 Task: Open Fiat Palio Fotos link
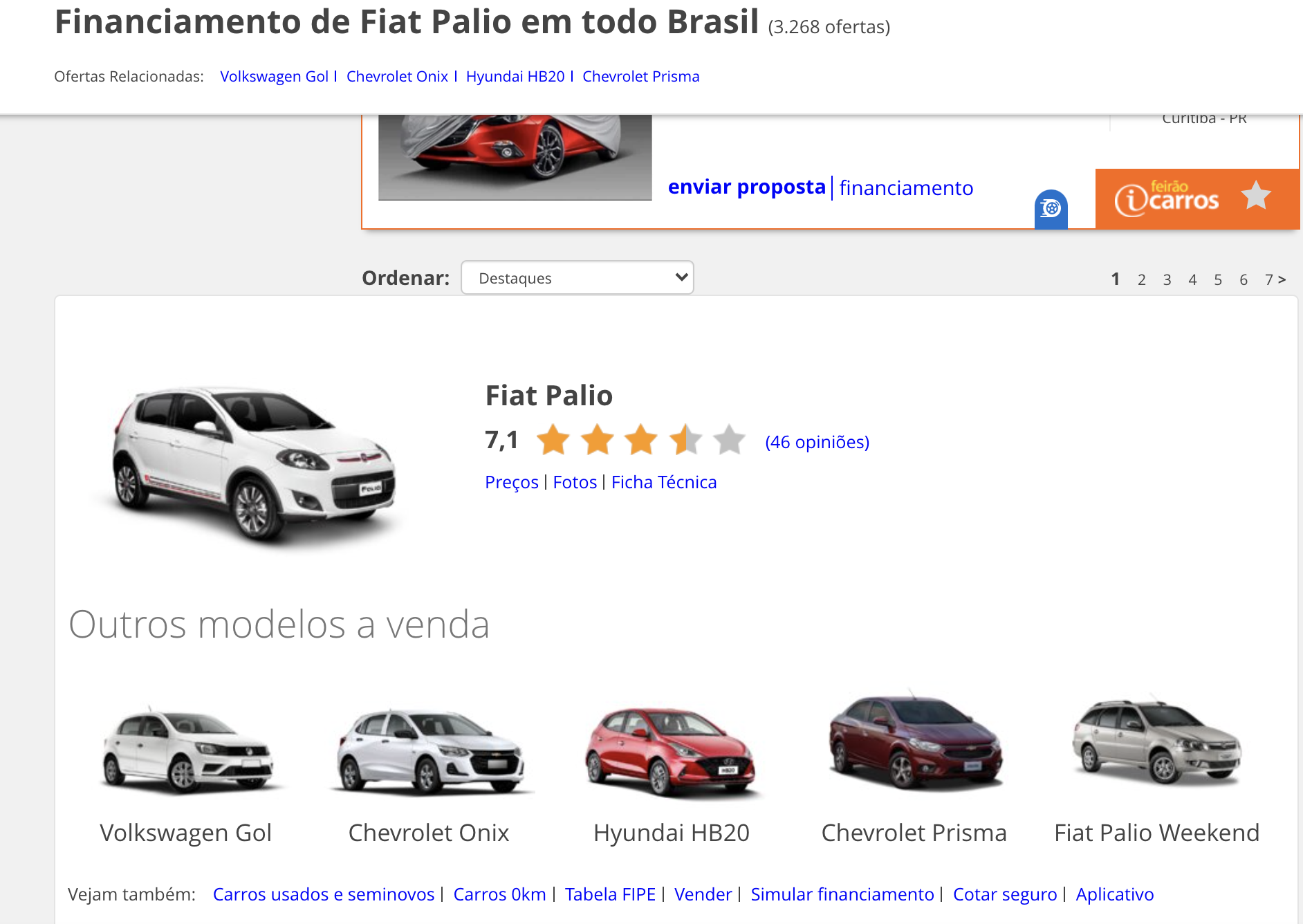(x=575, y=481)
